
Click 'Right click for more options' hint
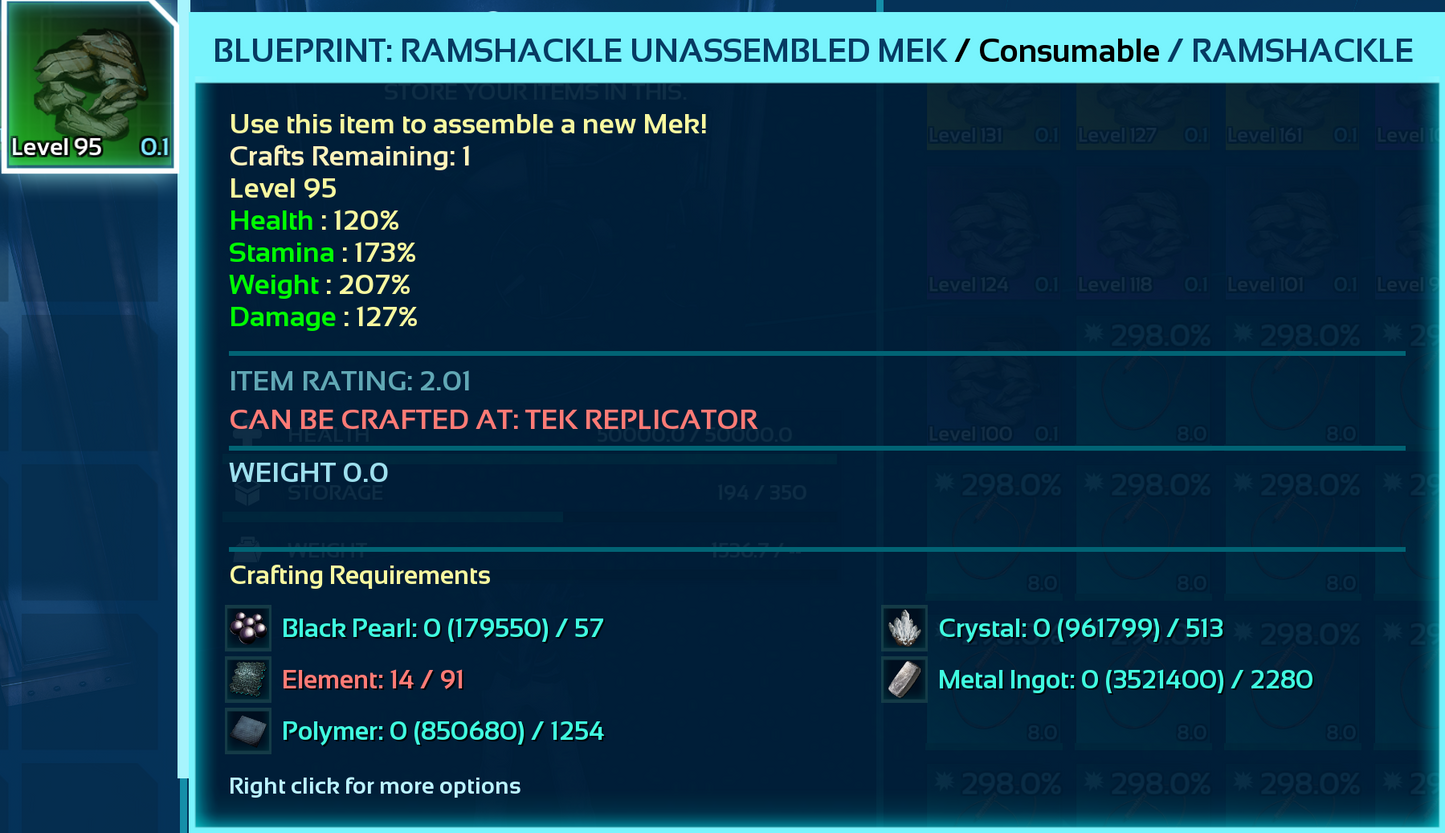point(375,786)
